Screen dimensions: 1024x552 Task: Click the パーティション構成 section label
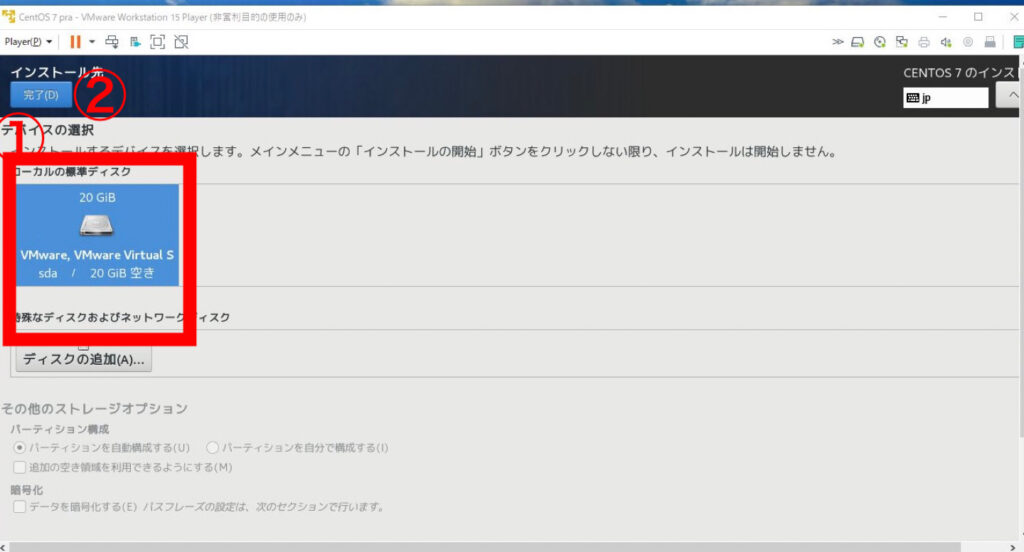point(59,429)
